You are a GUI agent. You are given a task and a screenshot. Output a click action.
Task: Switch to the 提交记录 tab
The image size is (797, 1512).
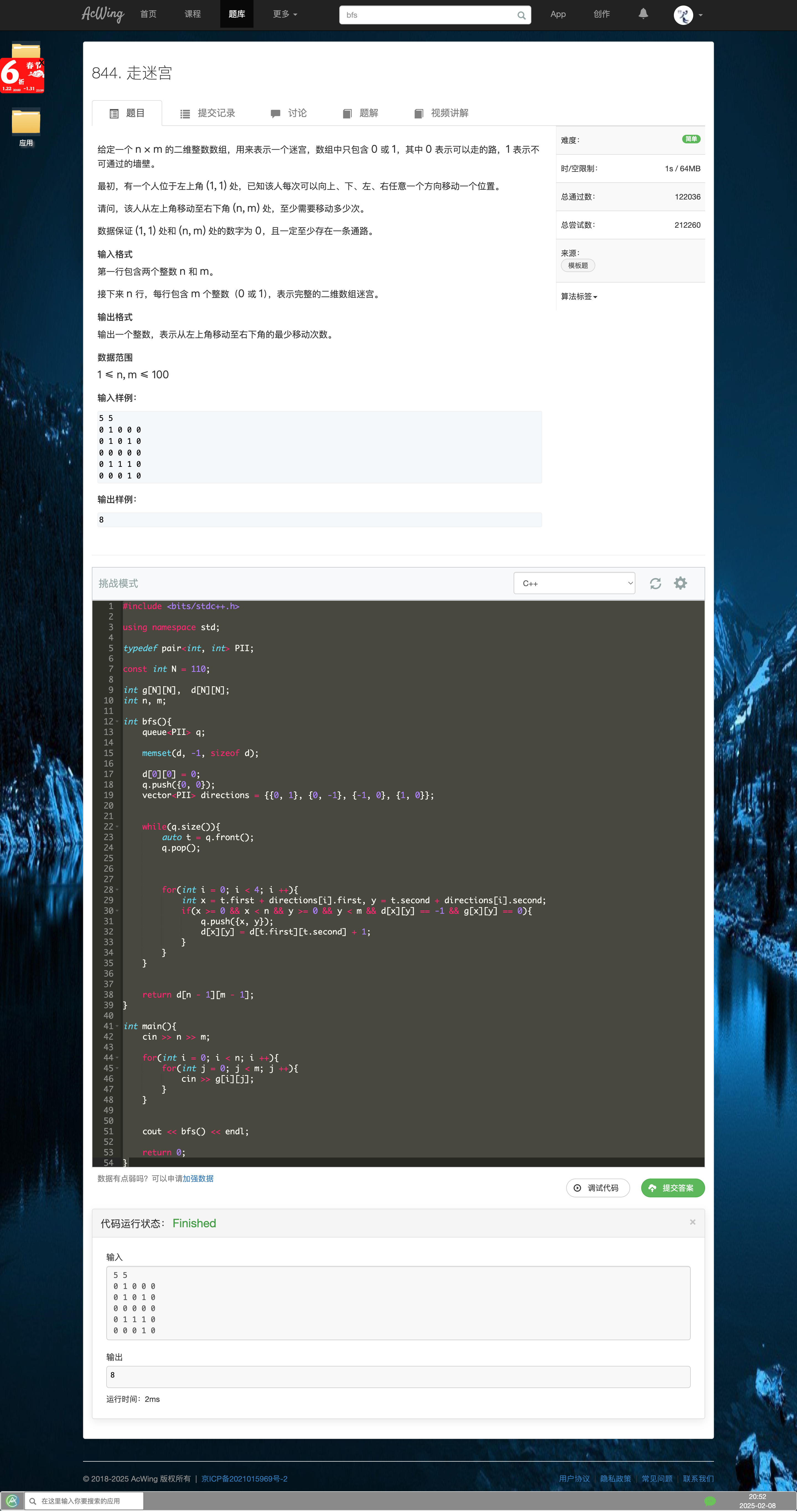(207, 113)
